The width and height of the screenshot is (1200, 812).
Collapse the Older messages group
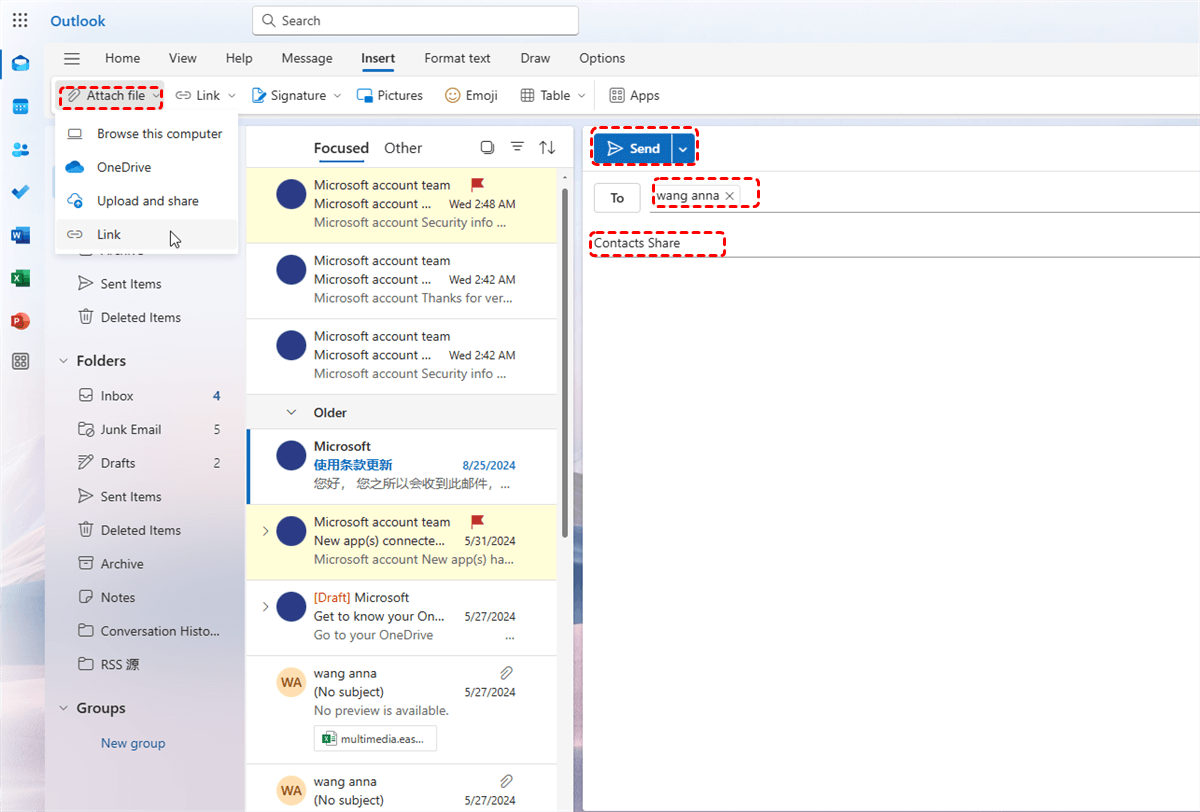coord(292,412)
